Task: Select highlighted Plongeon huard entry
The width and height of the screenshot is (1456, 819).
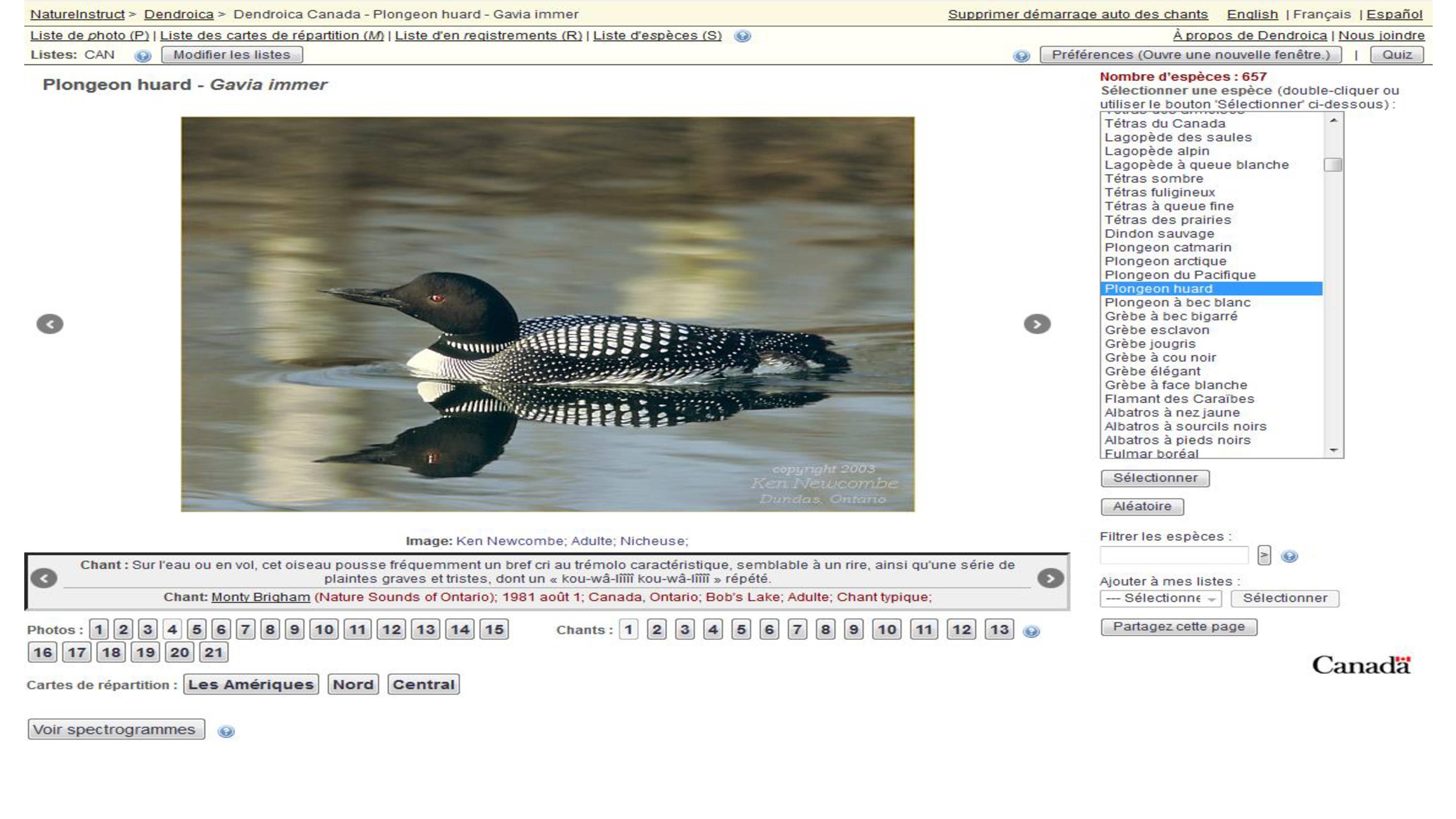Action: click(x=1212, y=289)
